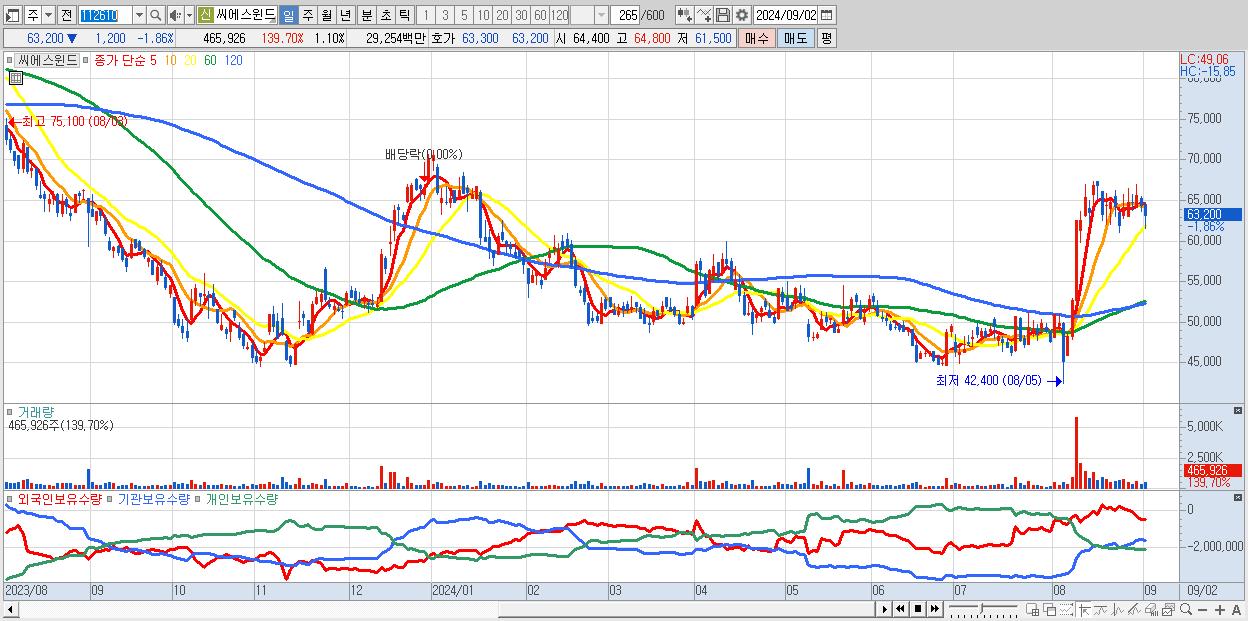Click the diagonal line pencil icon
The height and width of the screenshot is (621, 1248).
(1135, 609)
